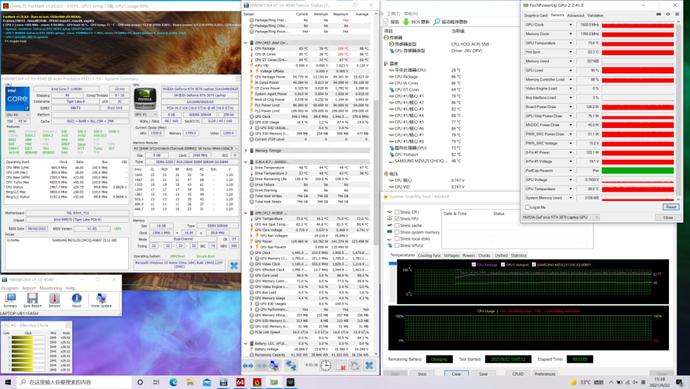Image resolution: width=690 pixels, height=389 pixels.
Task: Expand the Memory Timings group in HWiNFO sensors
Action: pyautogui.click(x=246, y=150)
